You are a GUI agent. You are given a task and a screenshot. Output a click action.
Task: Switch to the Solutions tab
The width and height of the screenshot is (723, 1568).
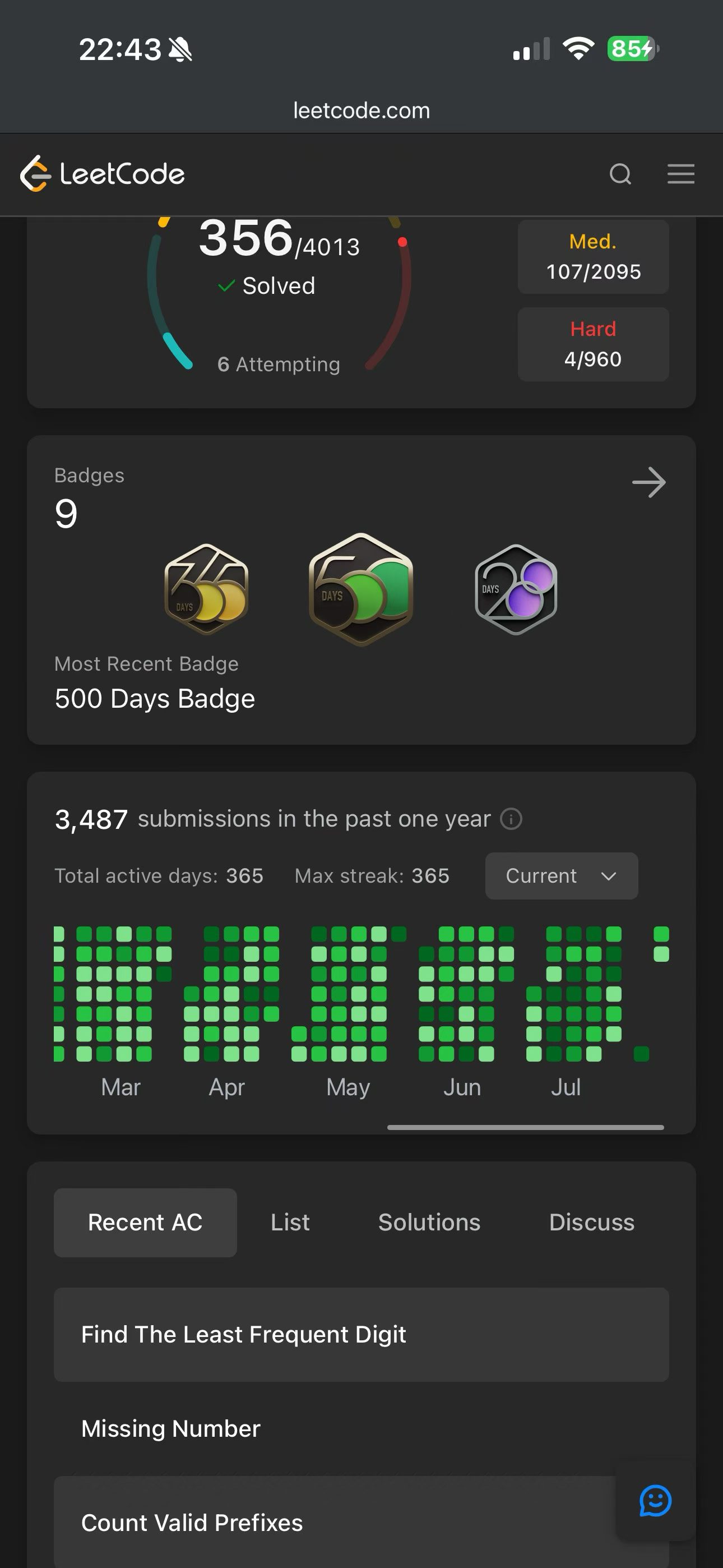(x=429, y=1223)
